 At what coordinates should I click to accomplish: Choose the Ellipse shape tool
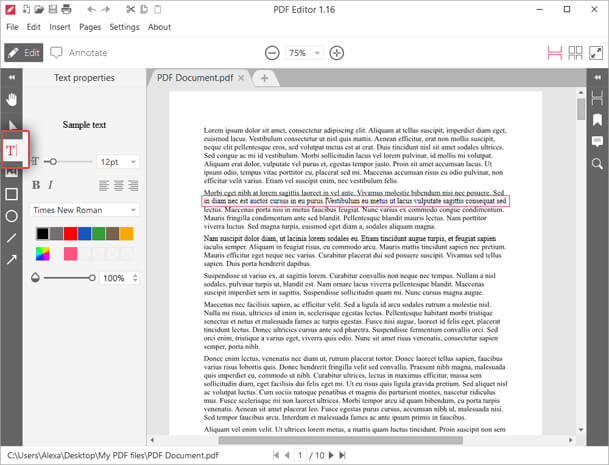tap(12, 216)
